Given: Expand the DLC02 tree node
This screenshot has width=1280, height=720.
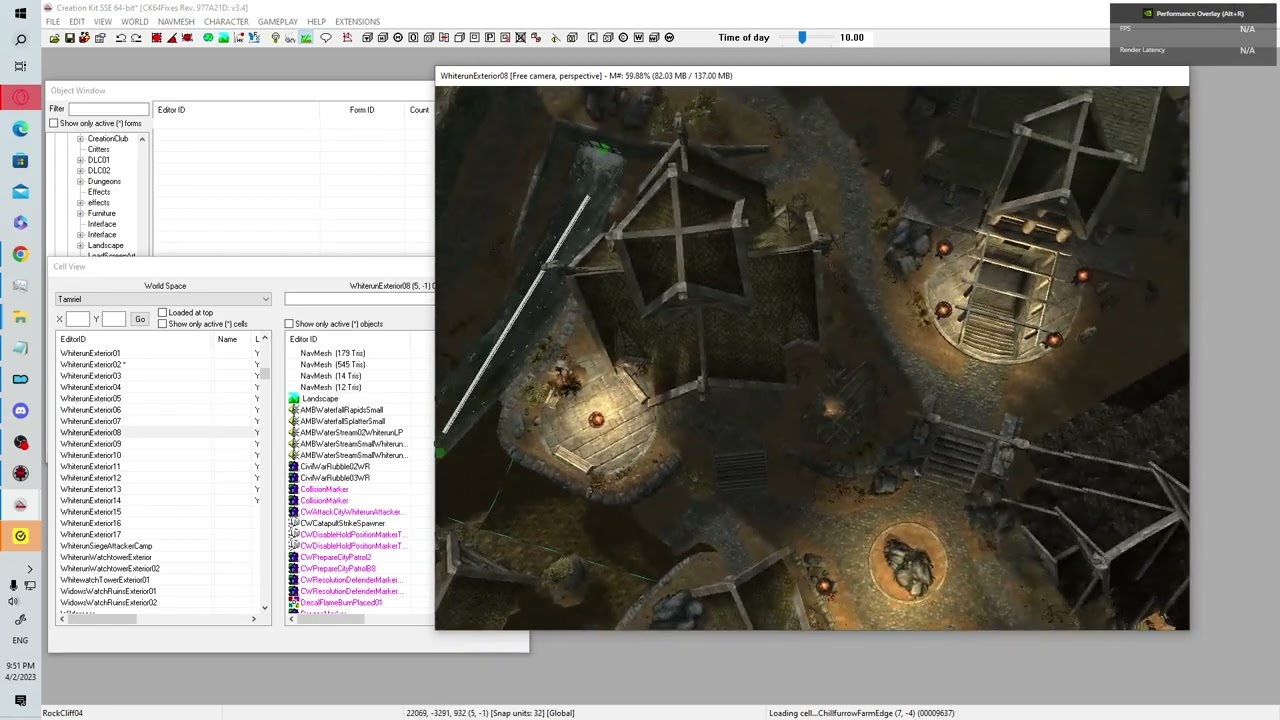Looking at the screenshot, I should click(80, 171).
